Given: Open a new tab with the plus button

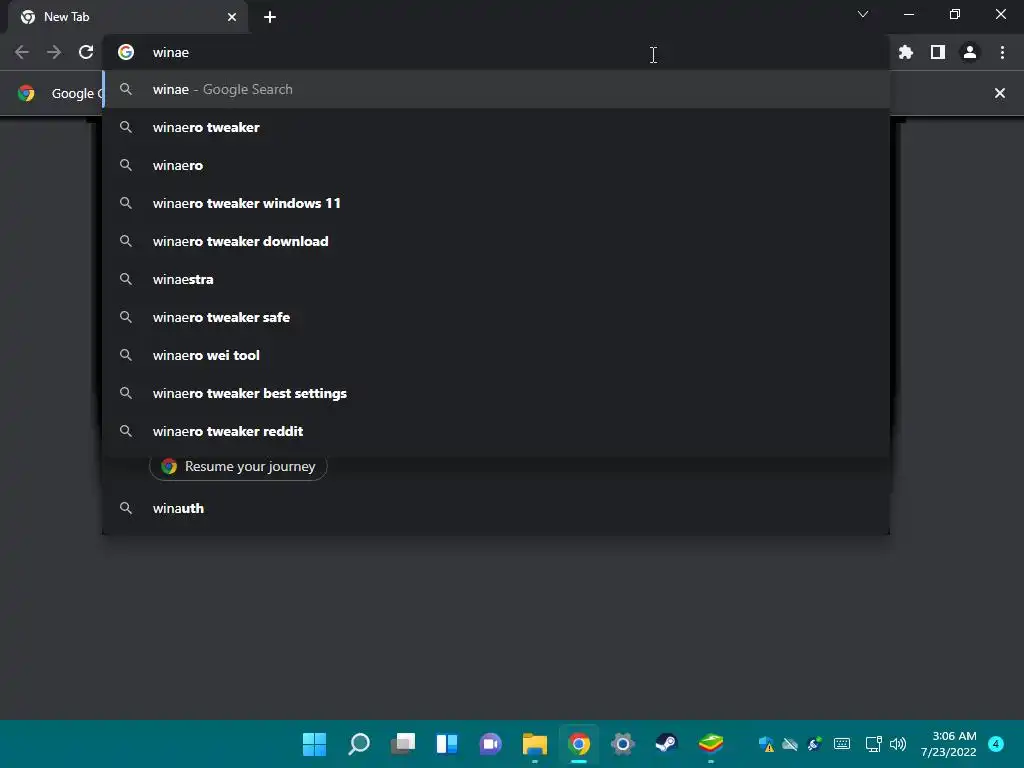Looking at the screenshot, I should coord(270,17).
